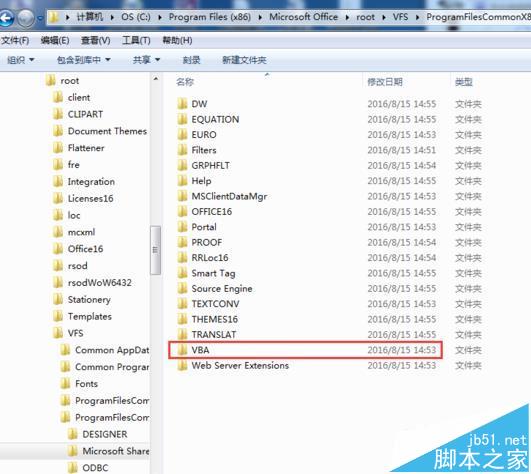Select DESIGNER in the navigation tree

(x=105, y=434)
